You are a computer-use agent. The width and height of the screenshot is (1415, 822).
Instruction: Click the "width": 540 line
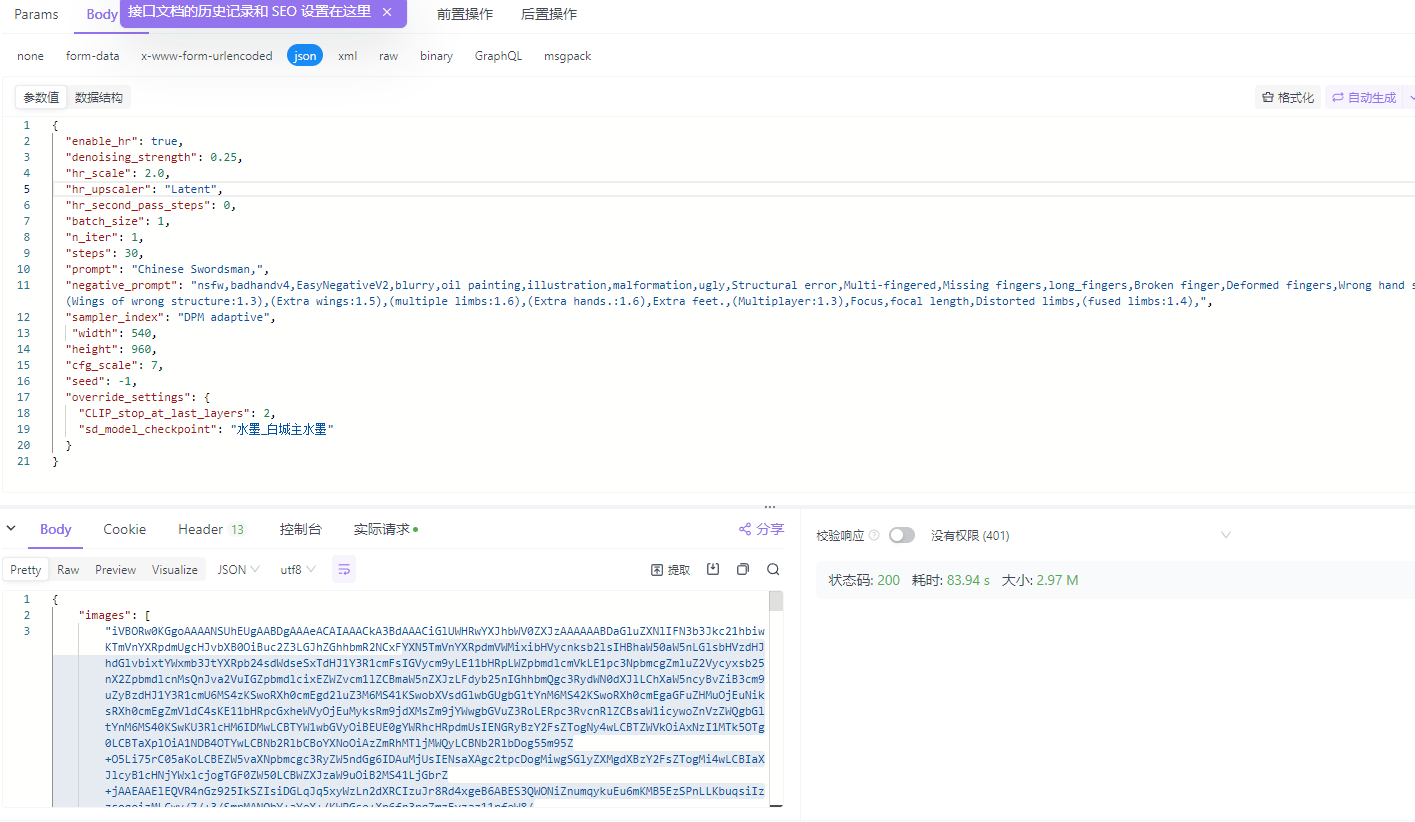pyautogui.click(x=114, y=333)
